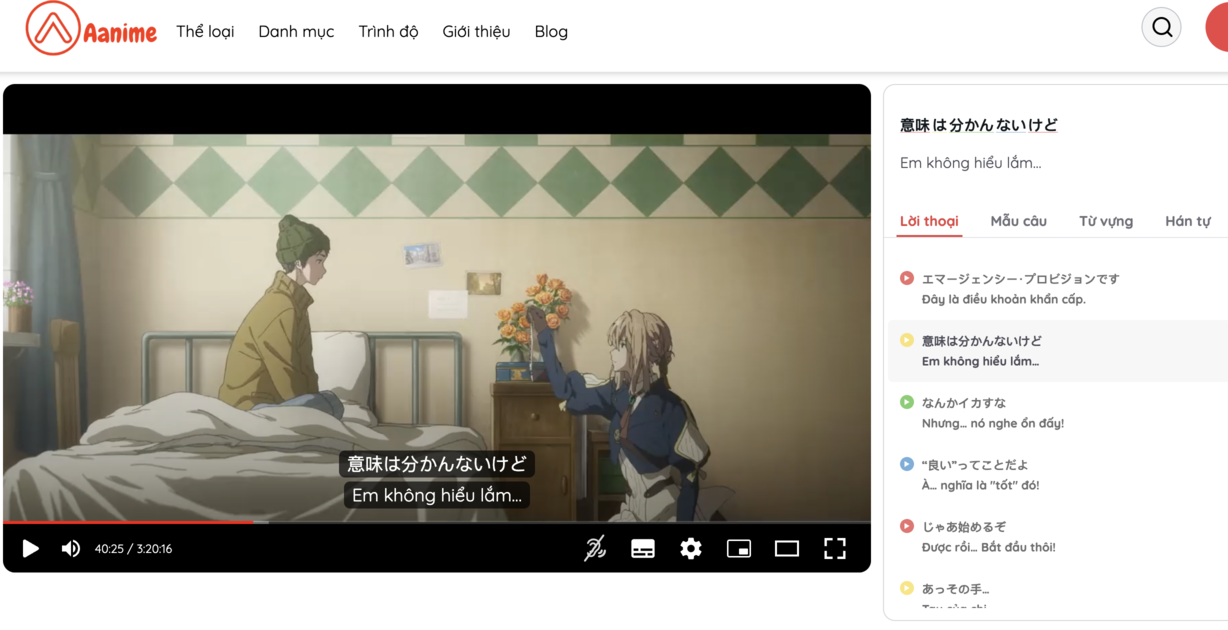
Task: Expand the Danh mục menu
Action: 296,31
